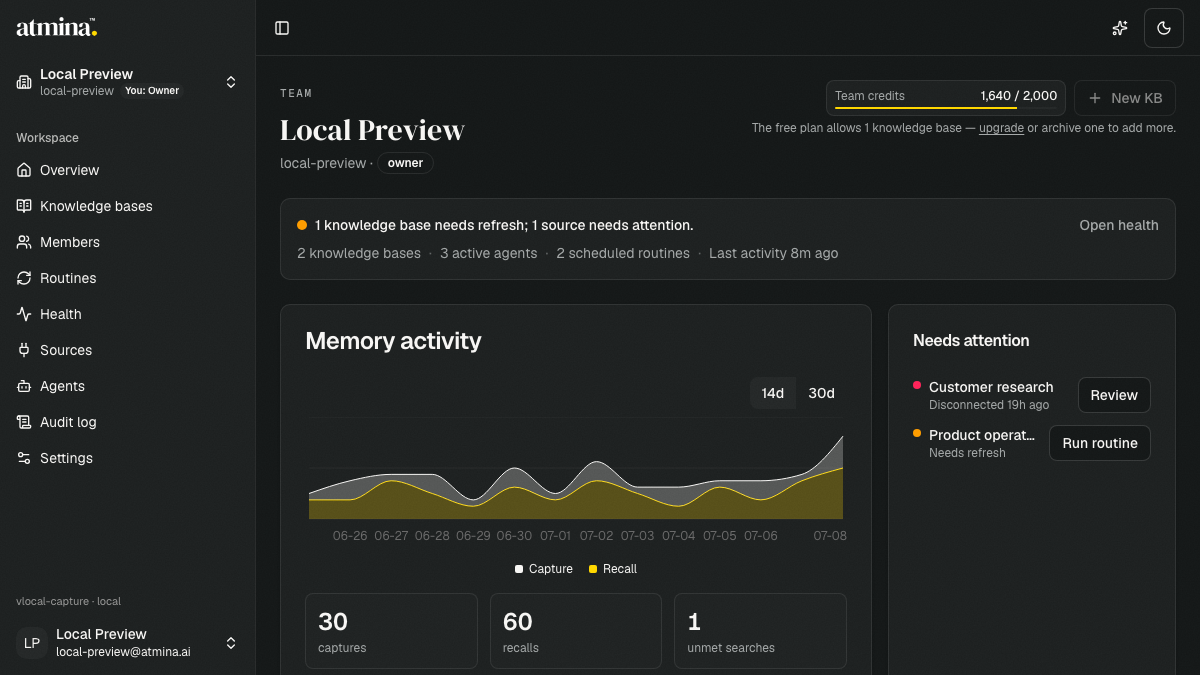
Task: Click the building icon beside Local Preview team
Action: pyautogui.click(x=24, y=82)
